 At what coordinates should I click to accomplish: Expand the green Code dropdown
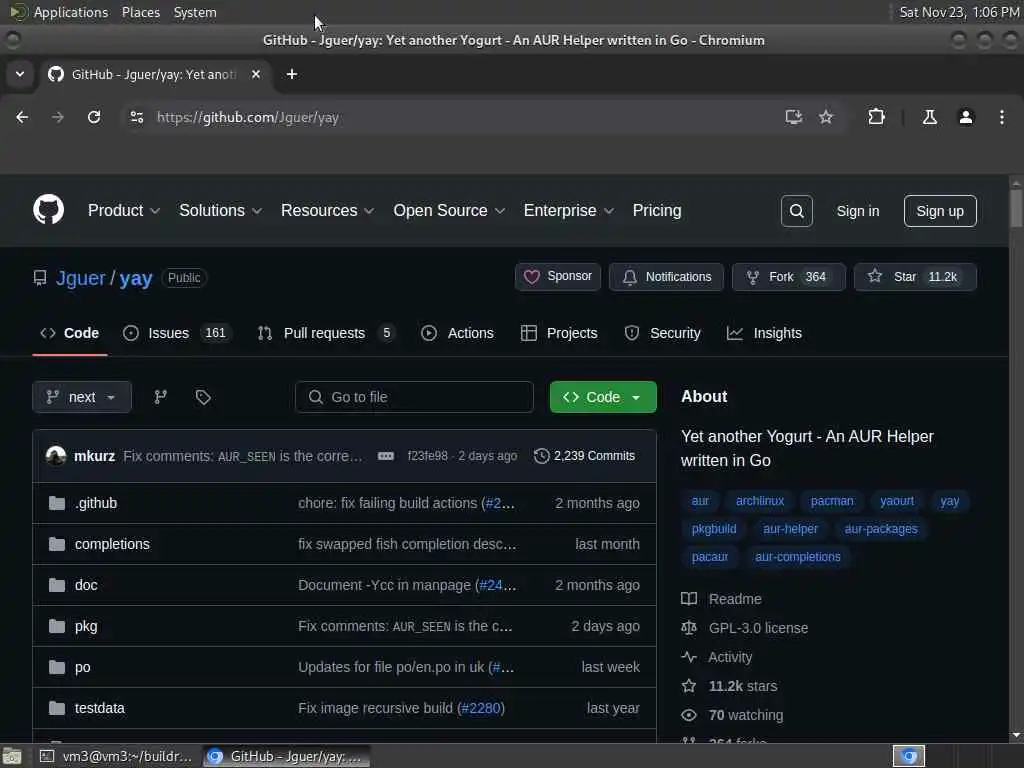point(603,397)
